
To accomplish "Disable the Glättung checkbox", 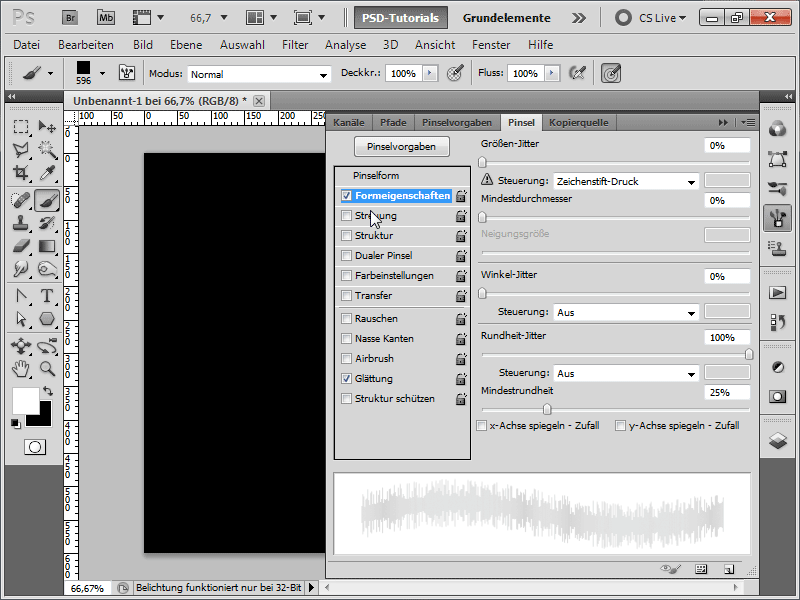I will [346, 379].
